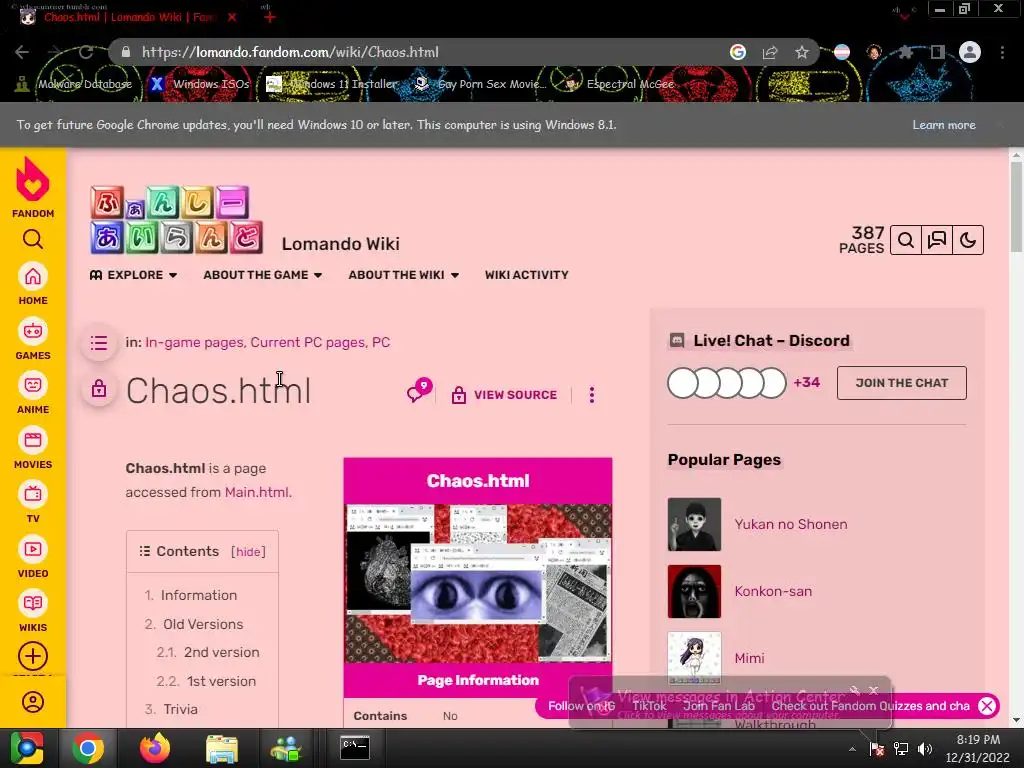The width and height of the screenshot is (1024, 768).
Task: Open the Malware Database bookmark
Action: click(x=74, y=84)
